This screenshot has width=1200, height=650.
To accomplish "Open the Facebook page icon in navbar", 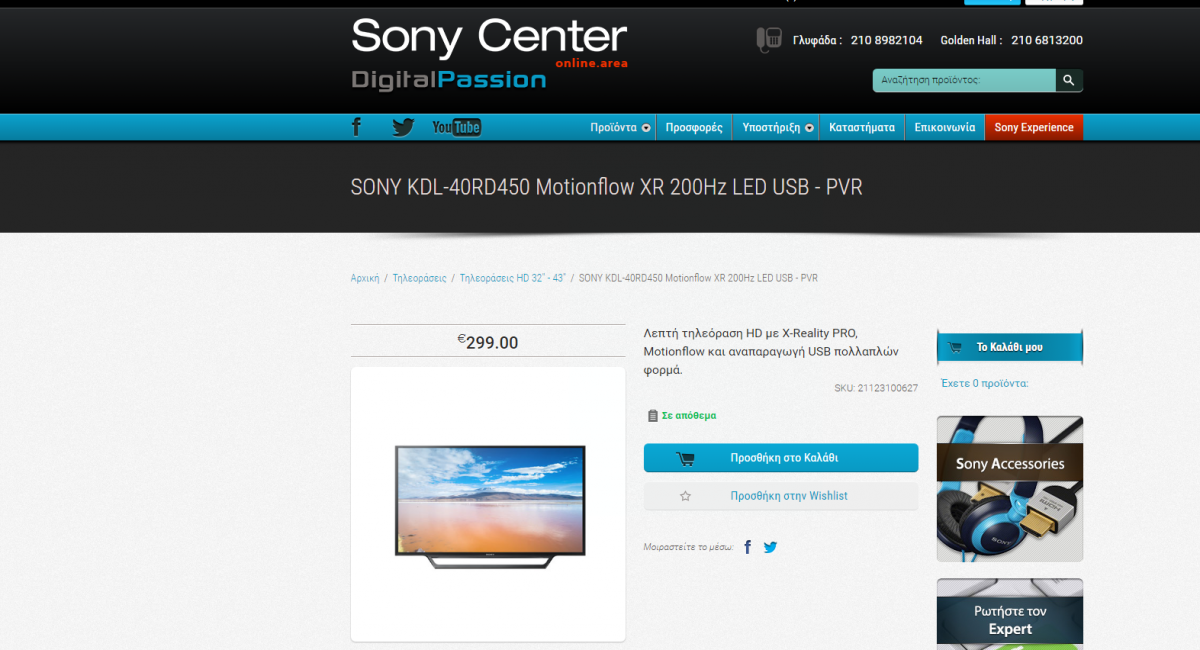I will pyautogui.click(x=356, y=127).
